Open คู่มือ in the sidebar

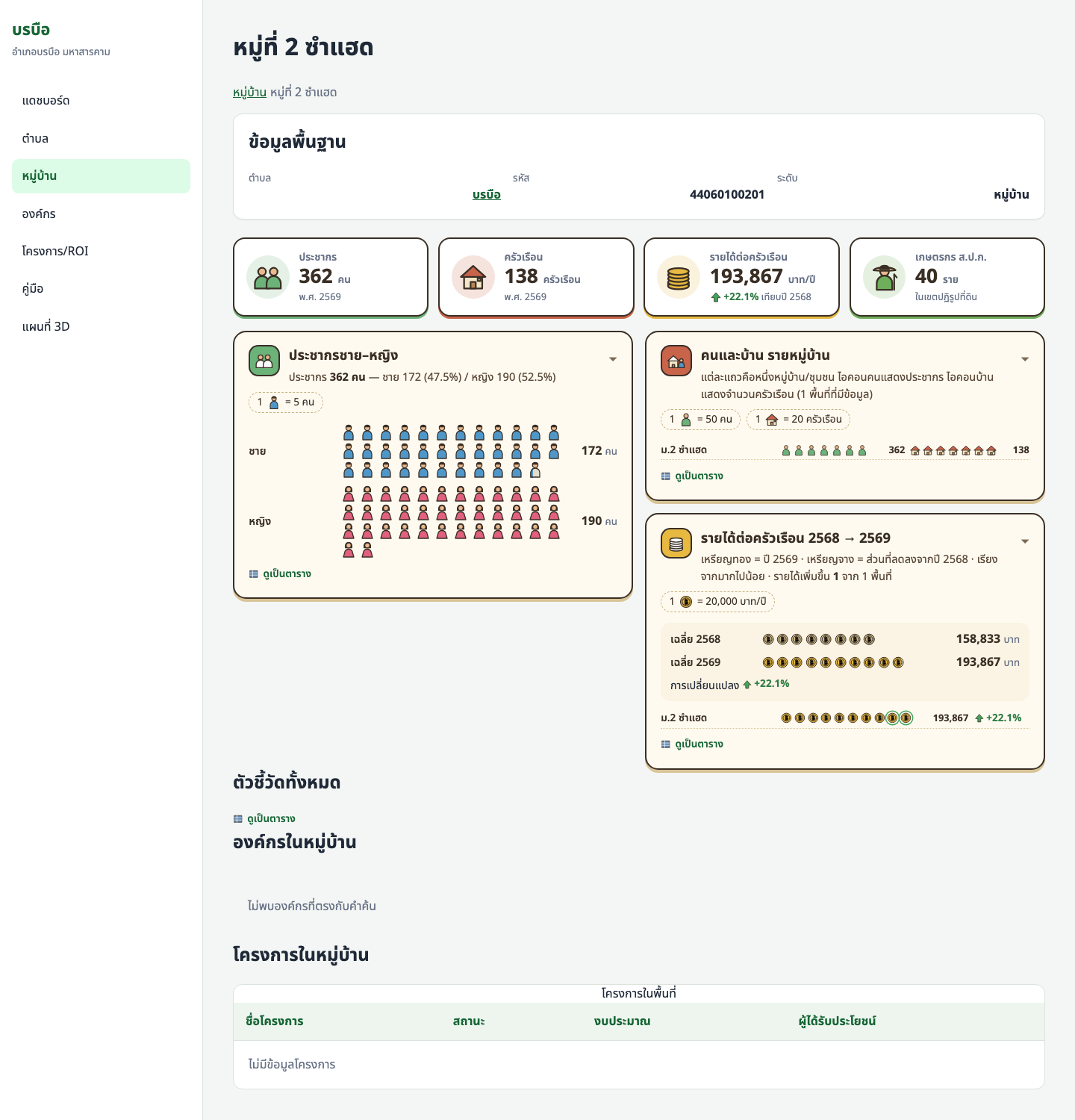point(101,289)
